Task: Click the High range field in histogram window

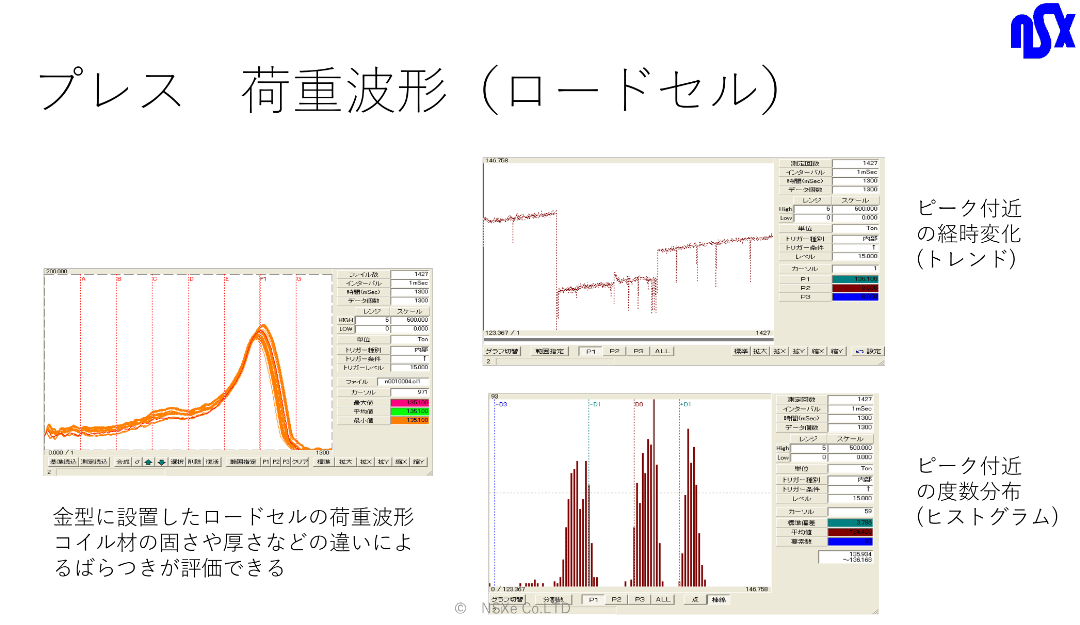Action: click(x=811, y=448)
